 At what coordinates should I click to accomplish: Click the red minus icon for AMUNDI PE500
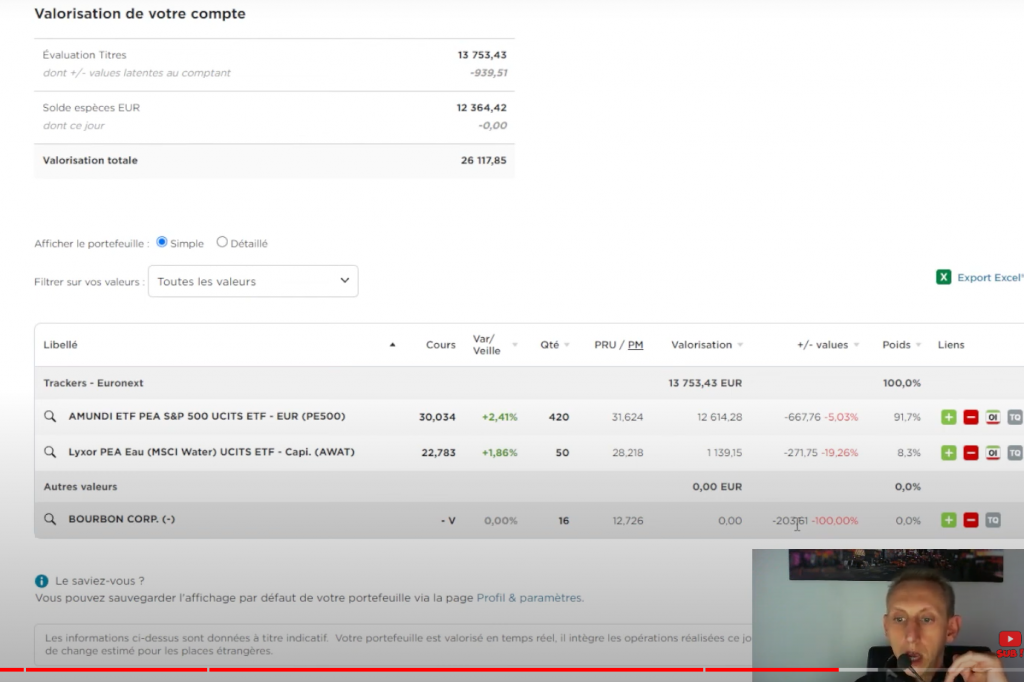click(x=970, y=417)
